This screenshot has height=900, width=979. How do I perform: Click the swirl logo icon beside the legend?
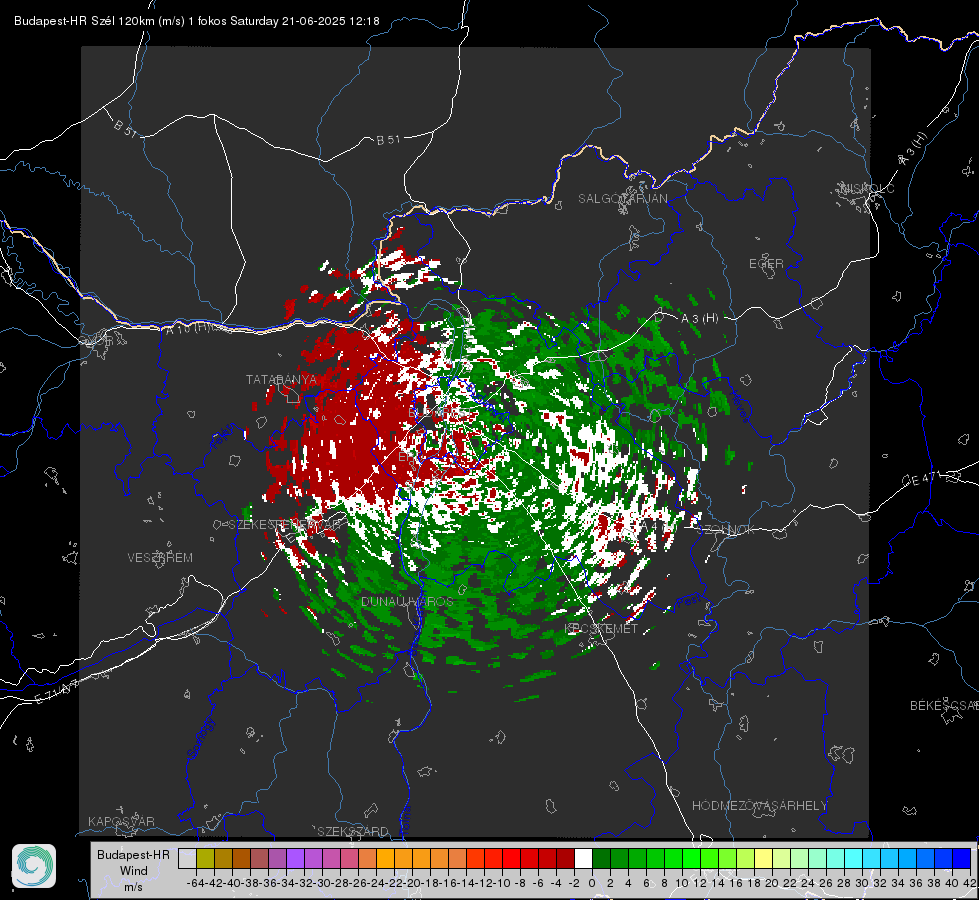pos(34,866)
